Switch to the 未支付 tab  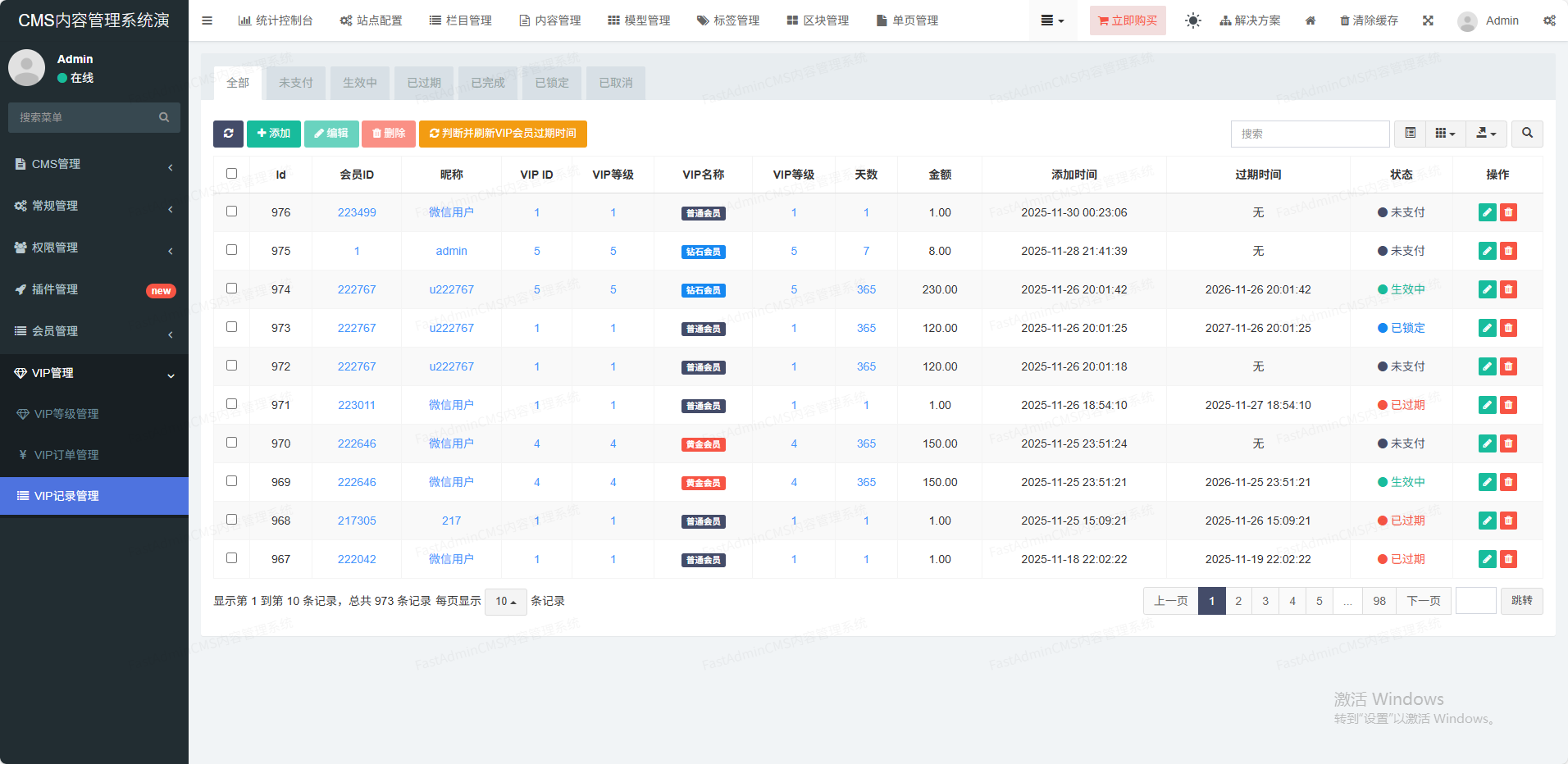[295, 83]
